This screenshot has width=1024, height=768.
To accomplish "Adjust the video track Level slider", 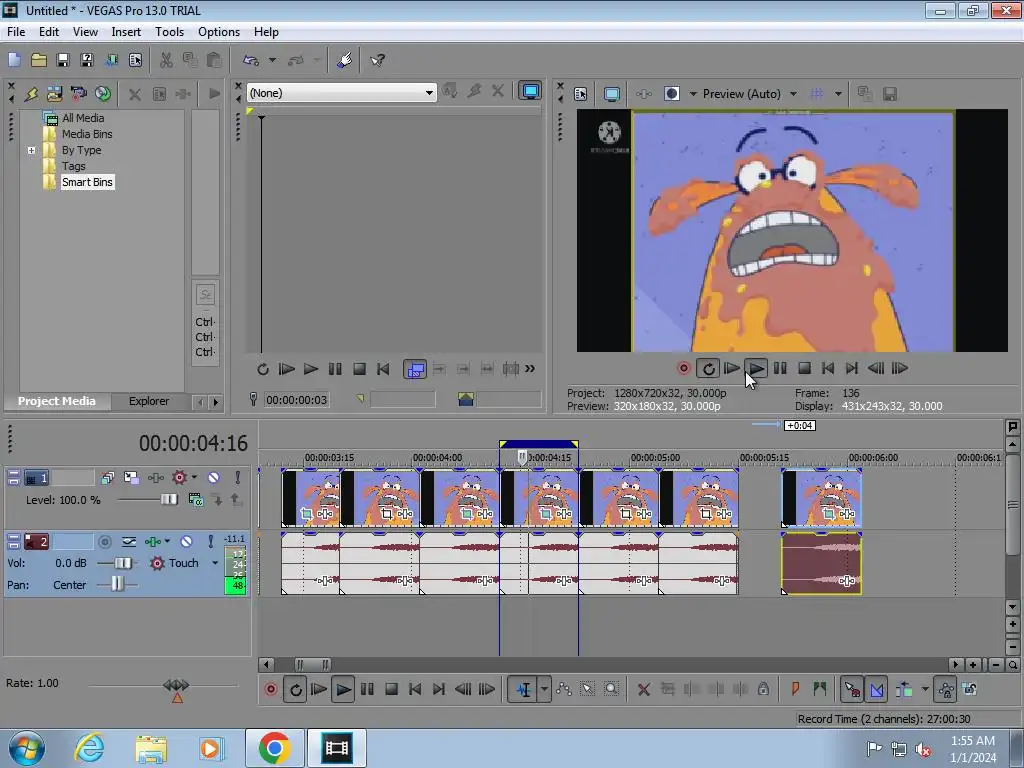I will point(169,500).
